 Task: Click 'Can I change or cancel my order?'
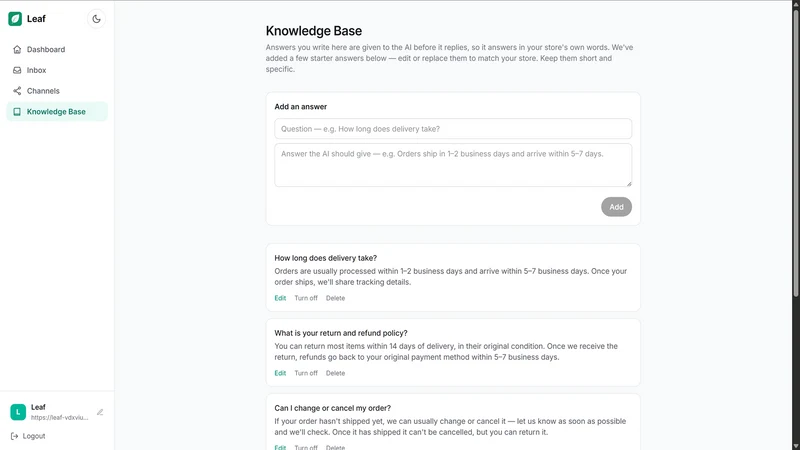[333, 408]
